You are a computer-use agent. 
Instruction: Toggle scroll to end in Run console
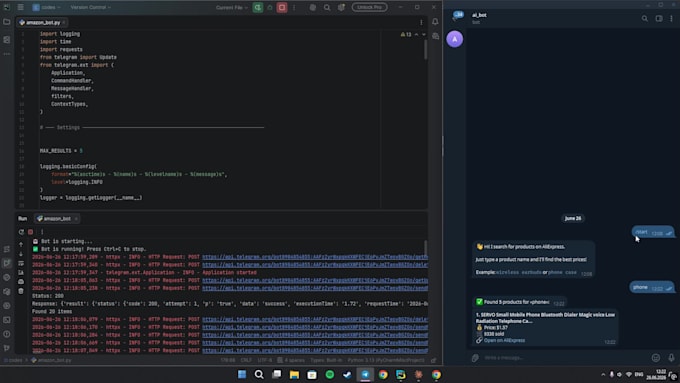21,272
